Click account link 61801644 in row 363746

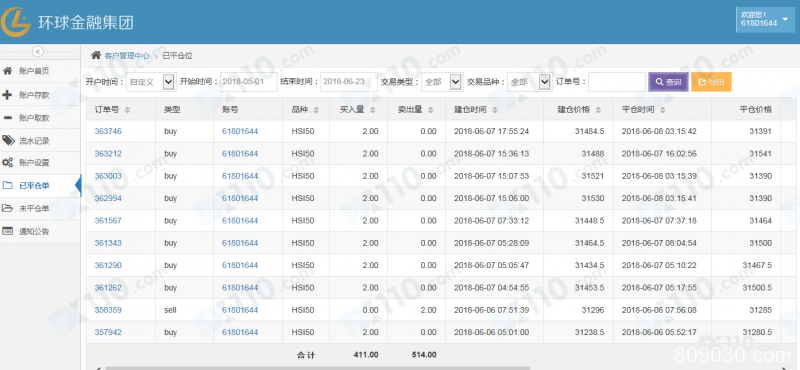pyautogui.click(x=240, y=131)
